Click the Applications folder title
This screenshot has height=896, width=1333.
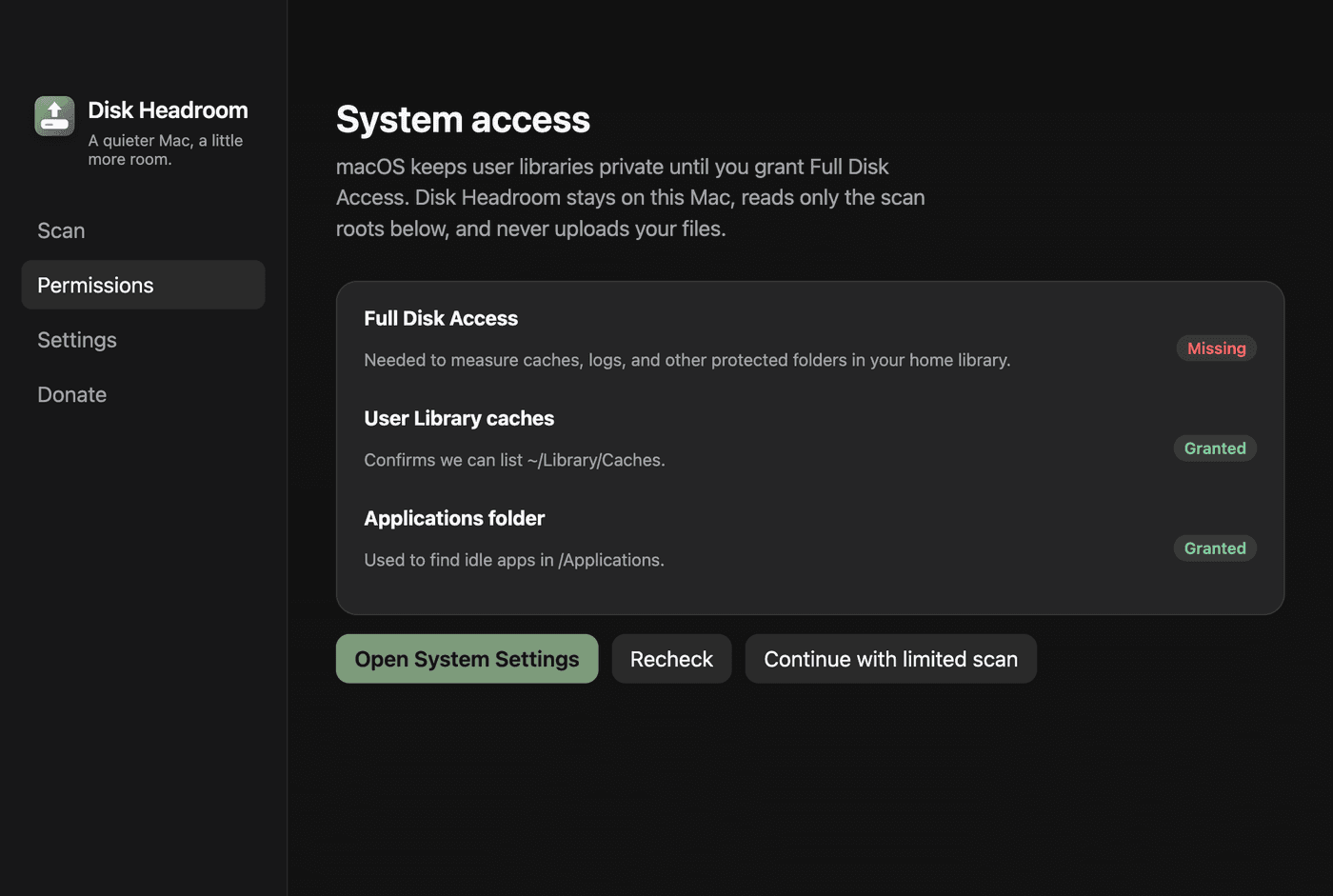454,518
